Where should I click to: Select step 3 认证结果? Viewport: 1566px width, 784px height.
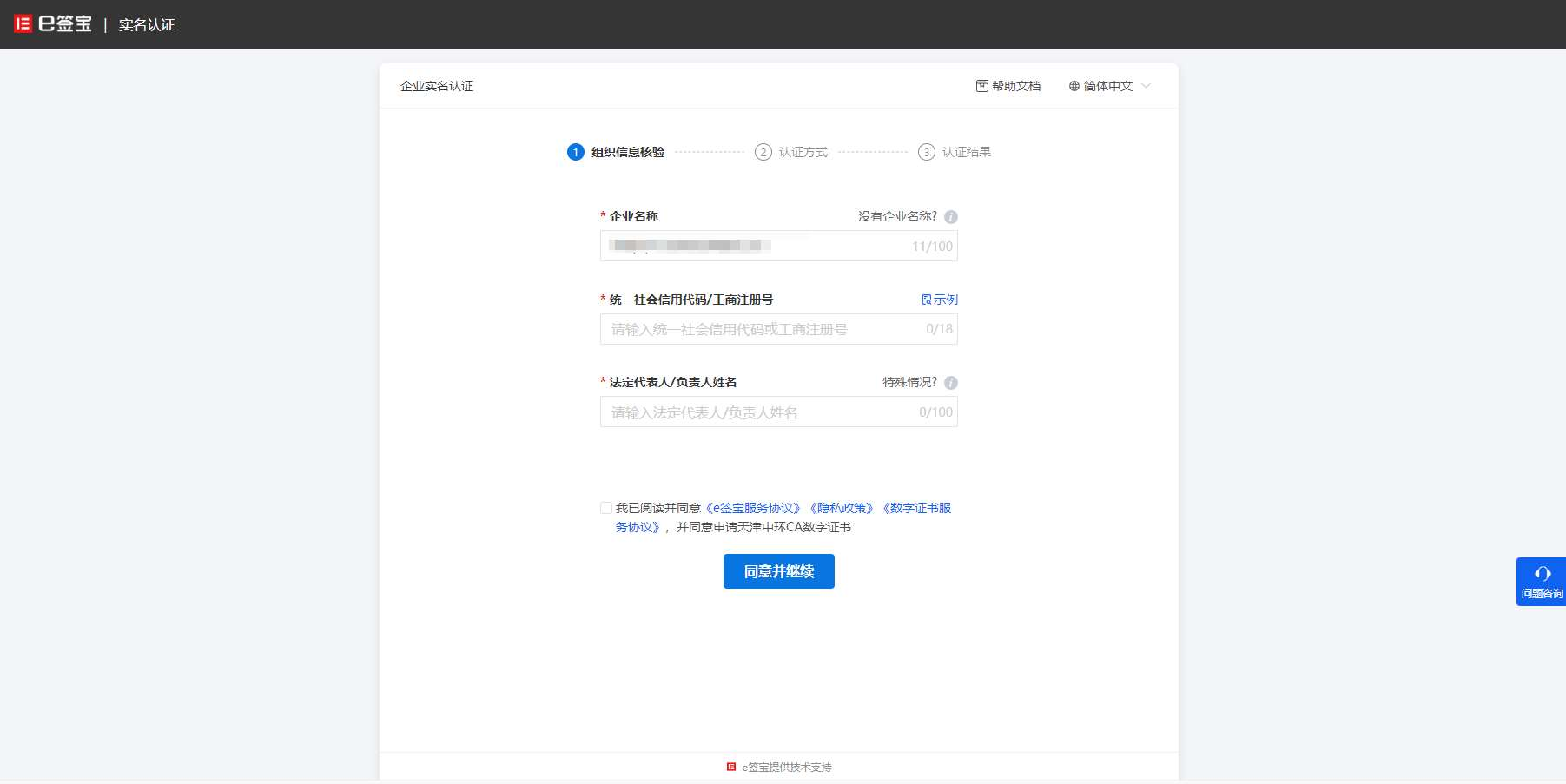955,152
